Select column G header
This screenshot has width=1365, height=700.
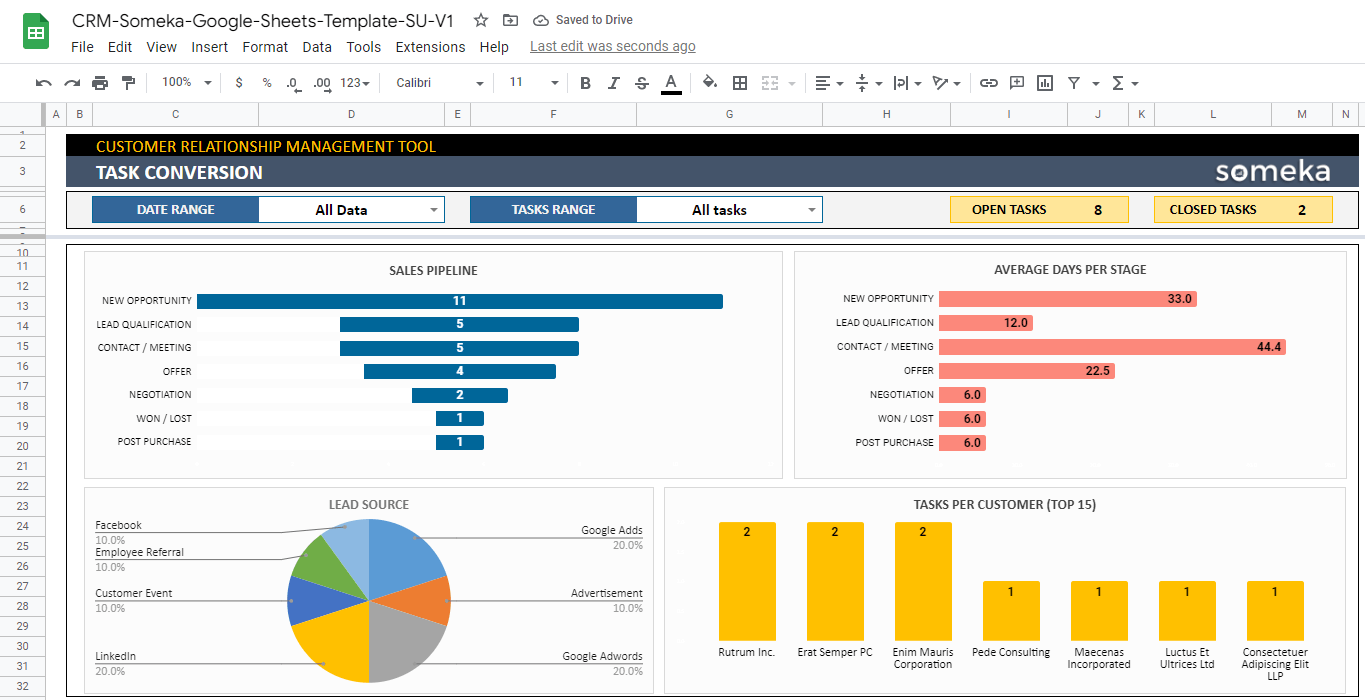[729, 114]
